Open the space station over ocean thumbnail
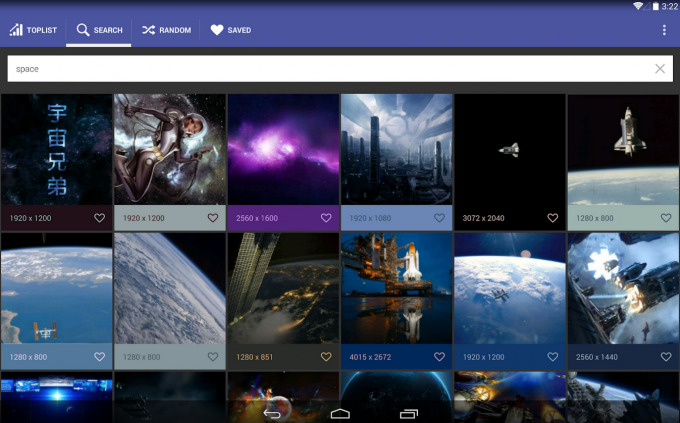 [56, 289]
